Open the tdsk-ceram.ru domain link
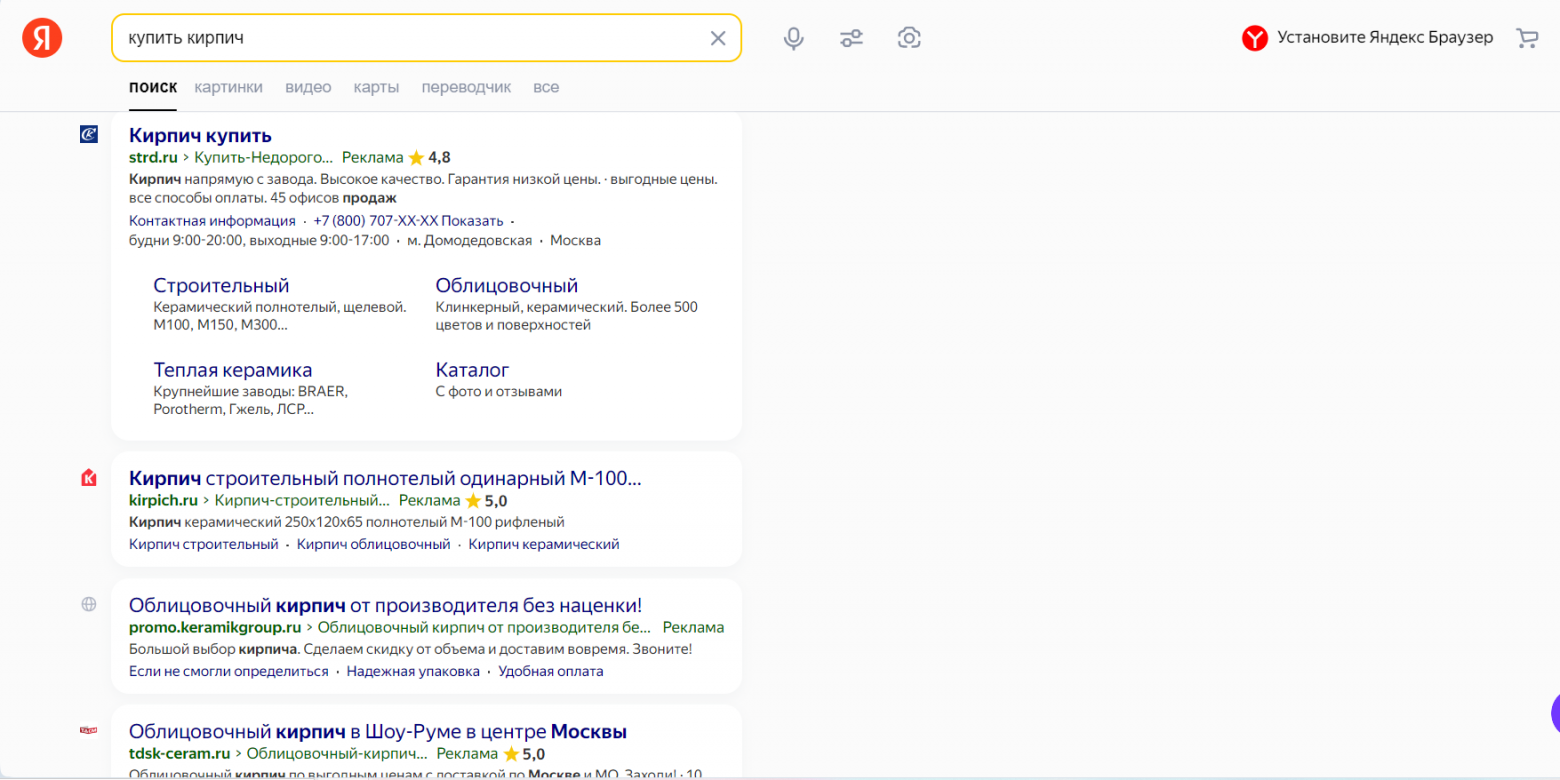Screen dimensions: 1560x780 180,754
